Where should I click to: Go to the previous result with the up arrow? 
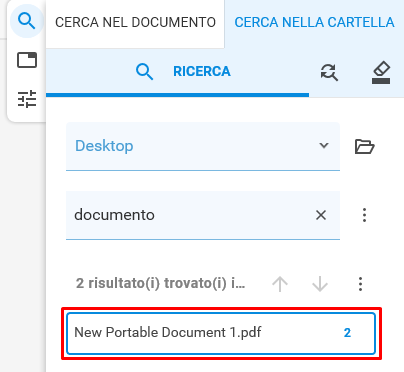pyautogui.click(x=280, y=284)
